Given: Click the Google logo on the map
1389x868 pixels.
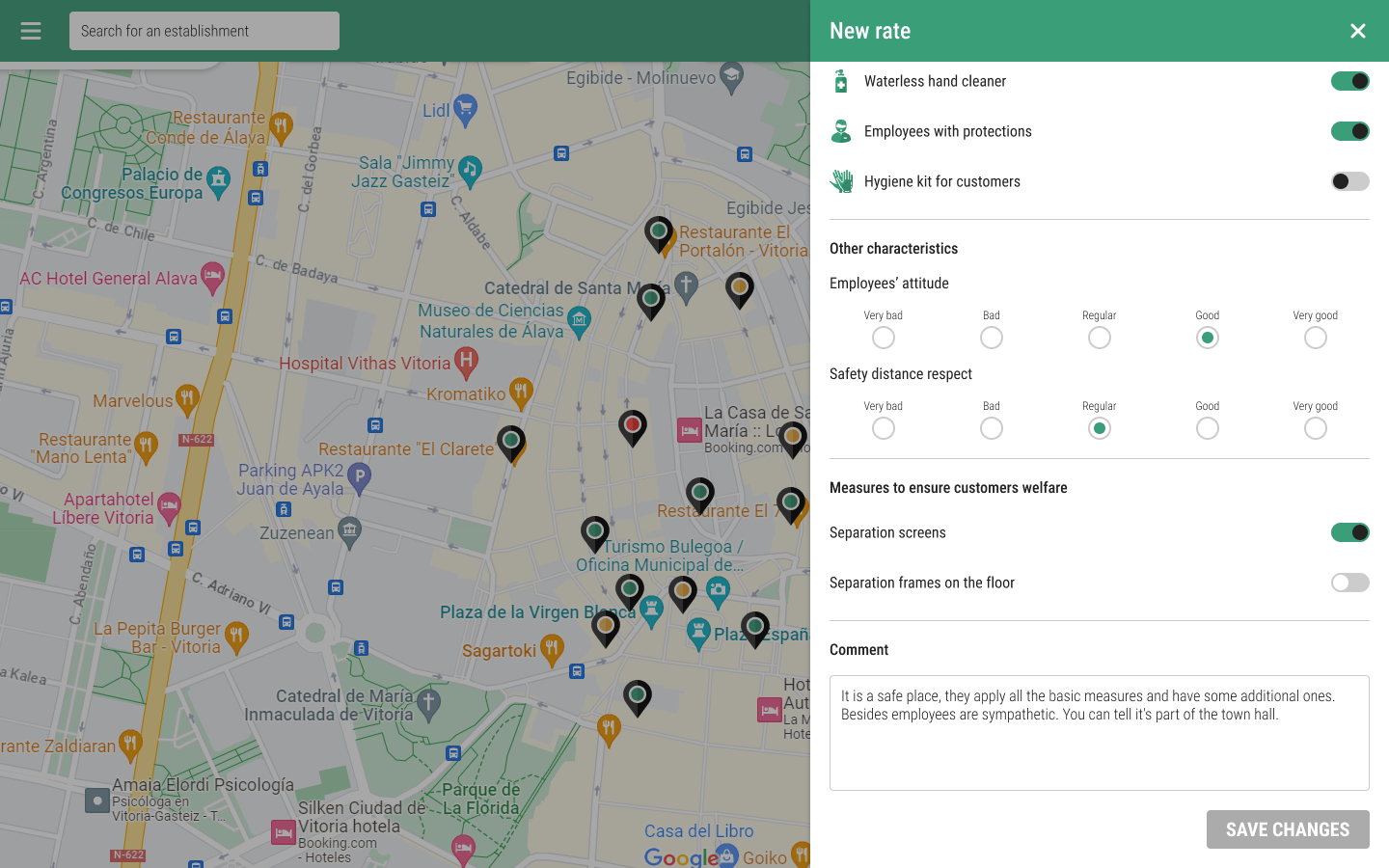Looking at the screenshot, I should [681, 857].
